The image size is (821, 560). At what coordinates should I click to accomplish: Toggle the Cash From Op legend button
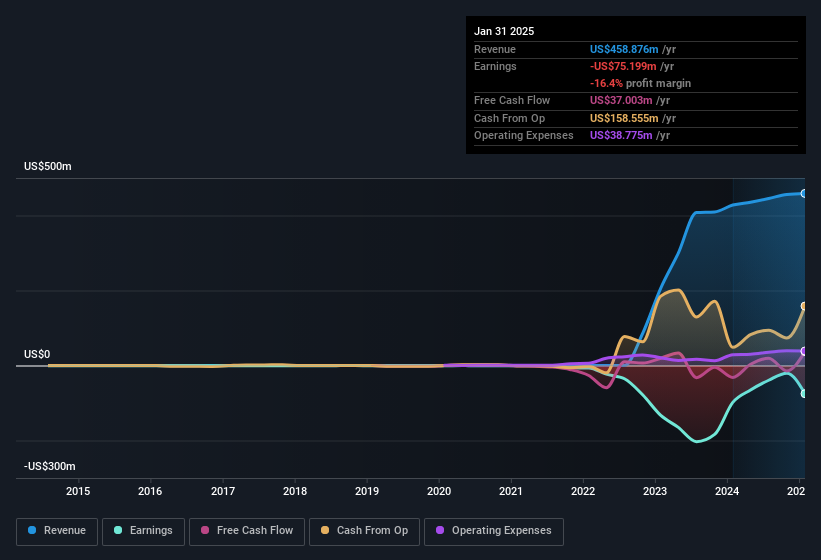click(x=364, y=531)
